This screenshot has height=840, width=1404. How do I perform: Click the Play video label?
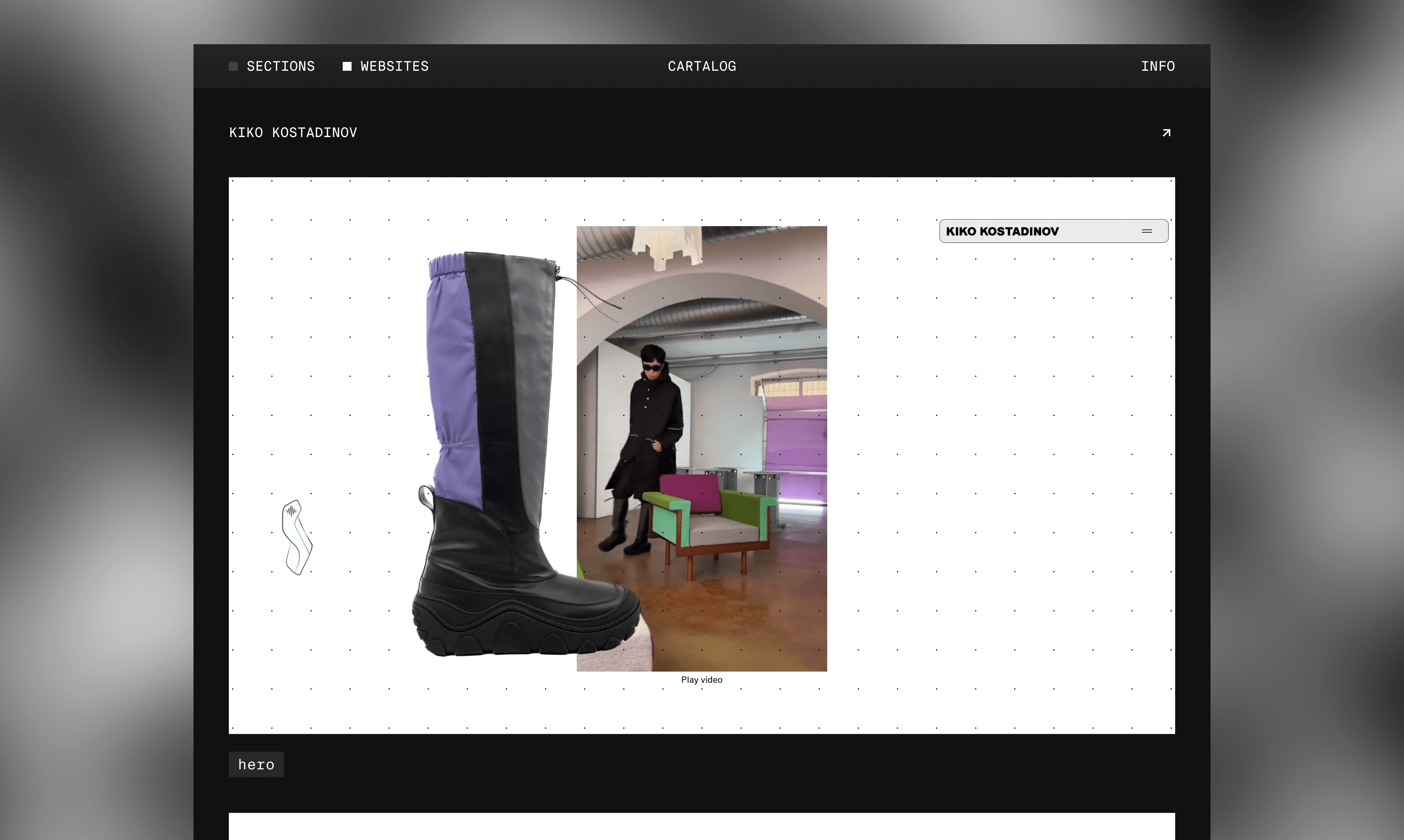point(701,680)
